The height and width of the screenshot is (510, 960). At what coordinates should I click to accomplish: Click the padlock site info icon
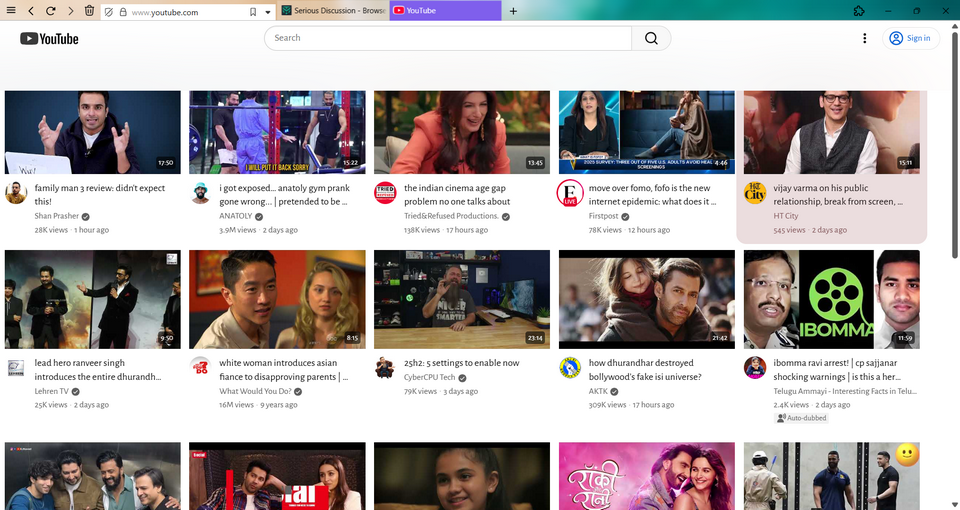coord(123,12)
